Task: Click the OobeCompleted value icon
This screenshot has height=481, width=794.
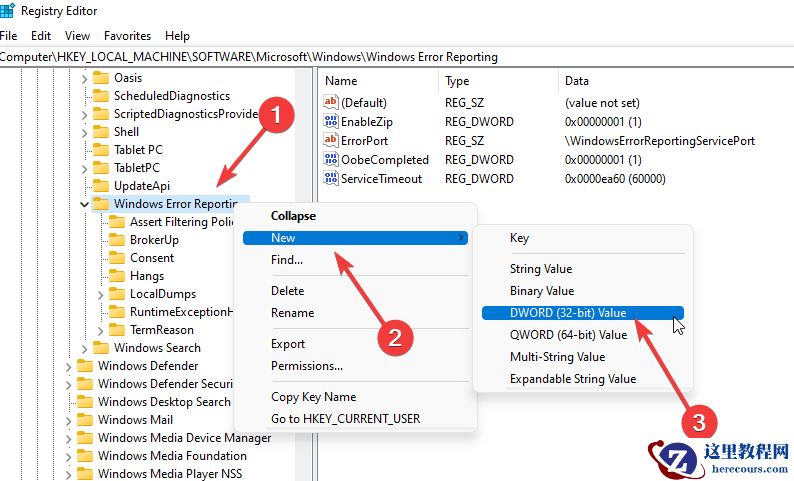Action: coord(332,160)
